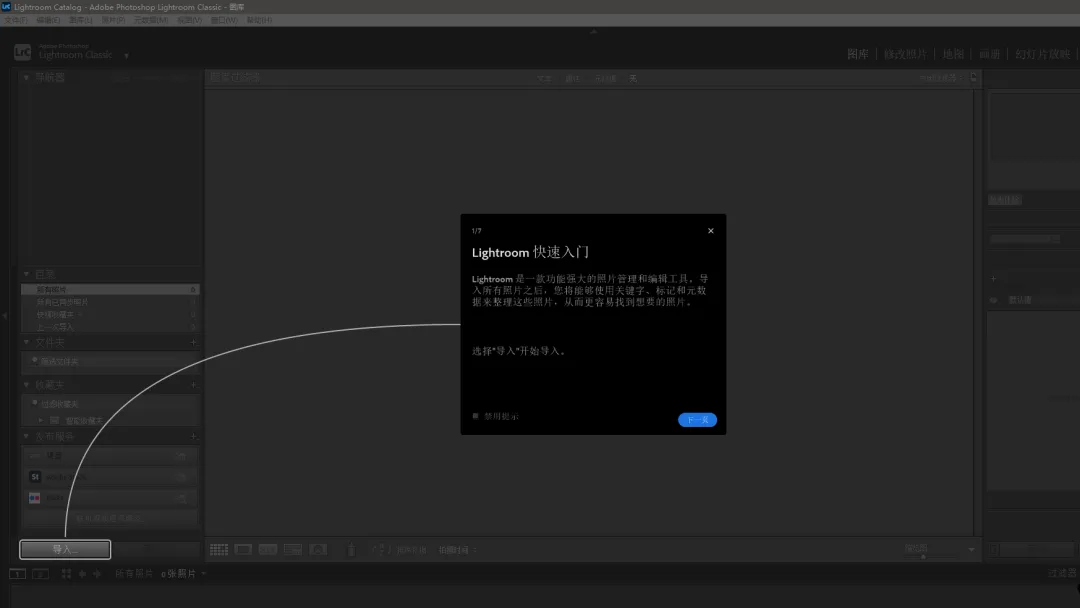The height and width of the screenshot is (608, 1080).
Task: Expand the 智能收藏夹 collection set
Action: click(x=41, y=420)
